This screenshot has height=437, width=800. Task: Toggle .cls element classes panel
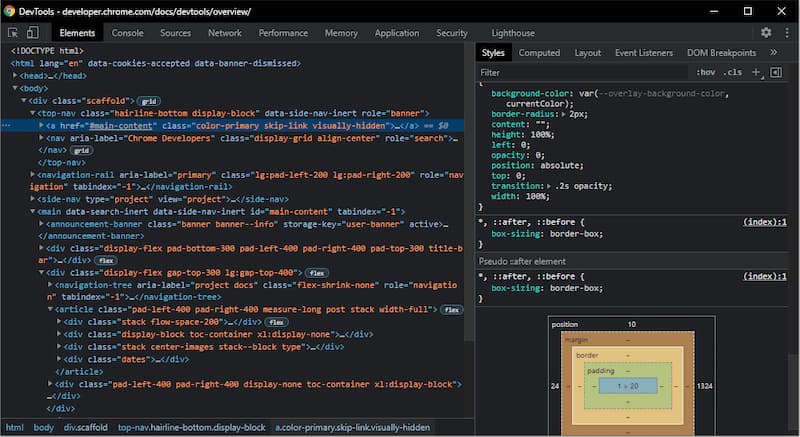pyautogui.click(x=733, y=72)
